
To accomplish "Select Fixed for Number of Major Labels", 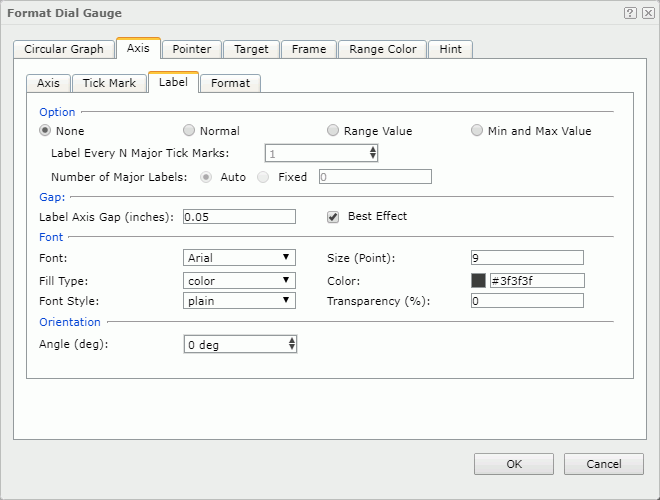I will (263, 177).
